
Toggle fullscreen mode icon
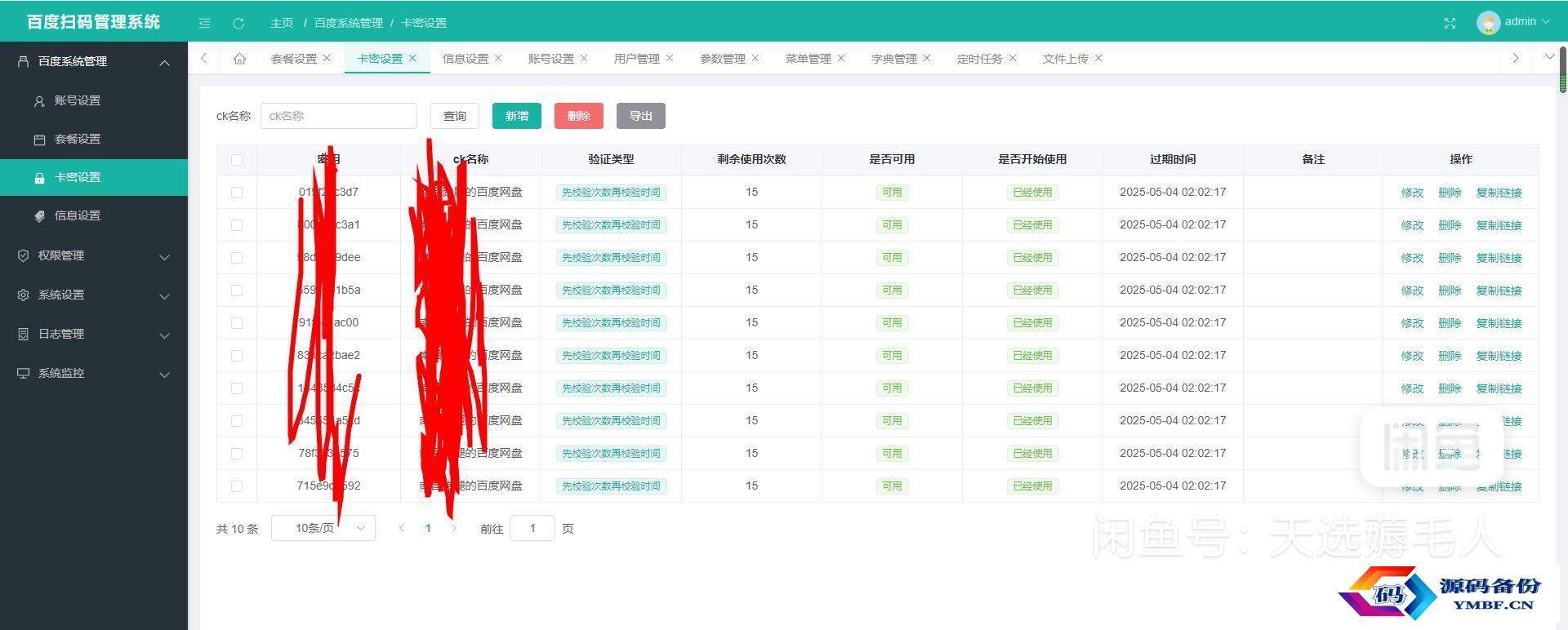coord(1450,23)
